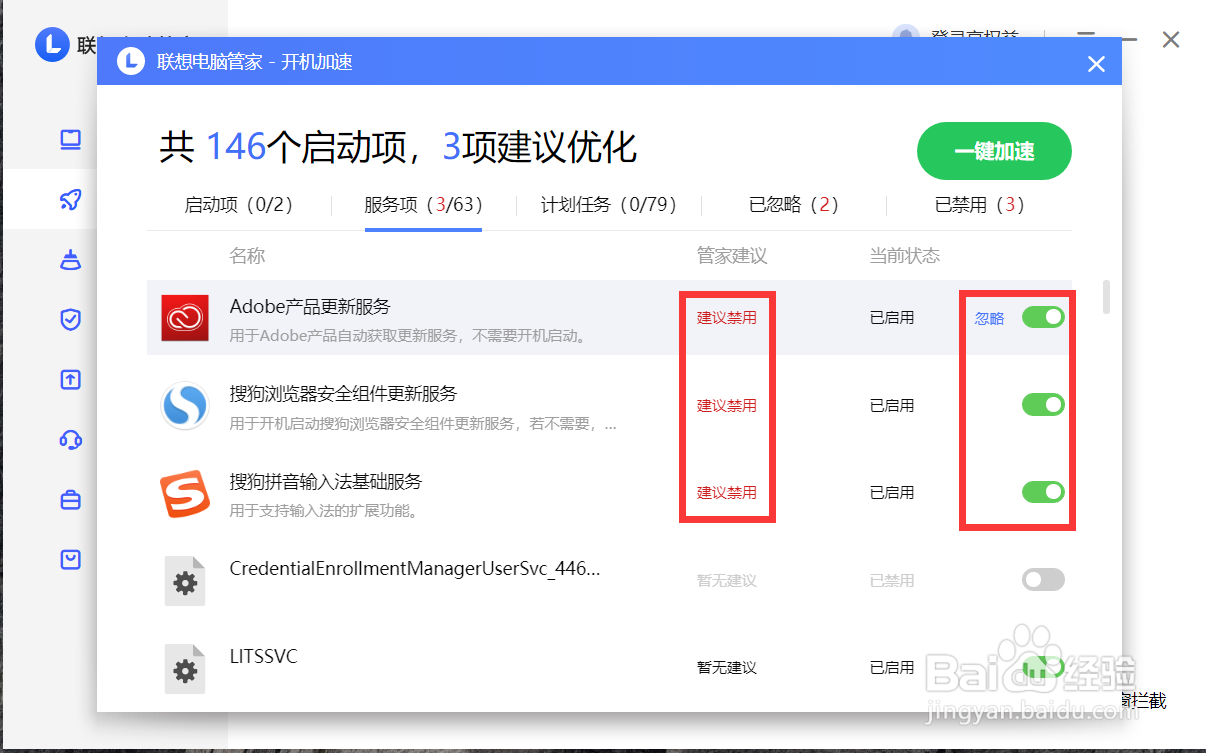The height and width of the screenshot is (753, 1206).
Task: Click the Lenovo logo in dialog title
Action: 131,62
